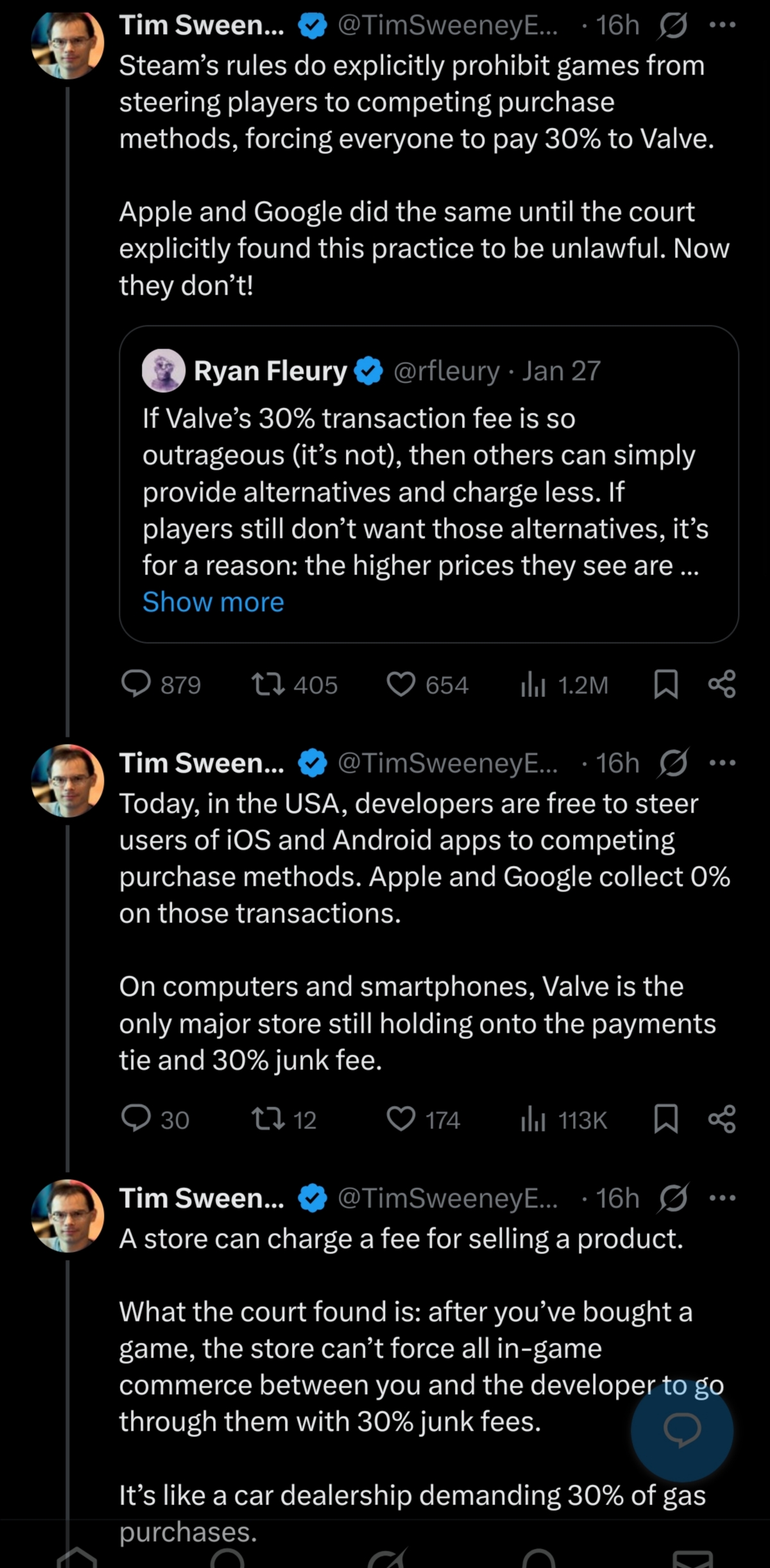View analytics showing 1.2M views

pos(533,684)
